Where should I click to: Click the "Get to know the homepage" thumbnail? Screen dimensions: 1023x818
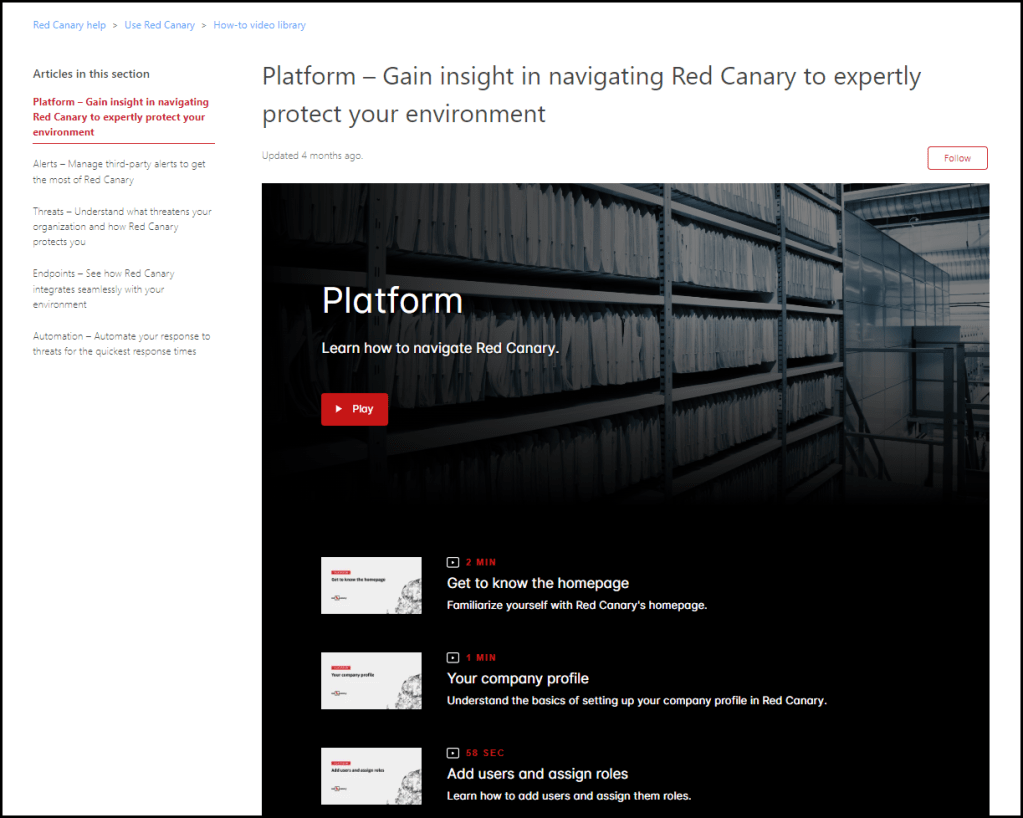[x=370, y=585]
